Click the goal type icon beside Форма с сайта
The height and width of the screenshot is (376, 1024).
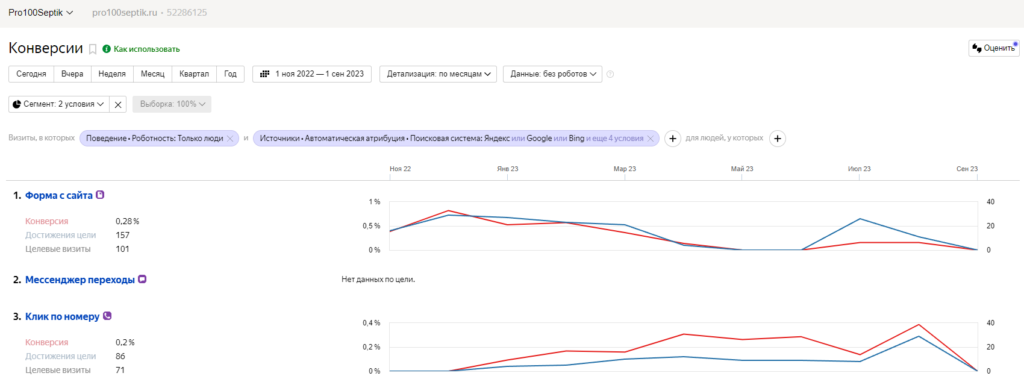101,195
